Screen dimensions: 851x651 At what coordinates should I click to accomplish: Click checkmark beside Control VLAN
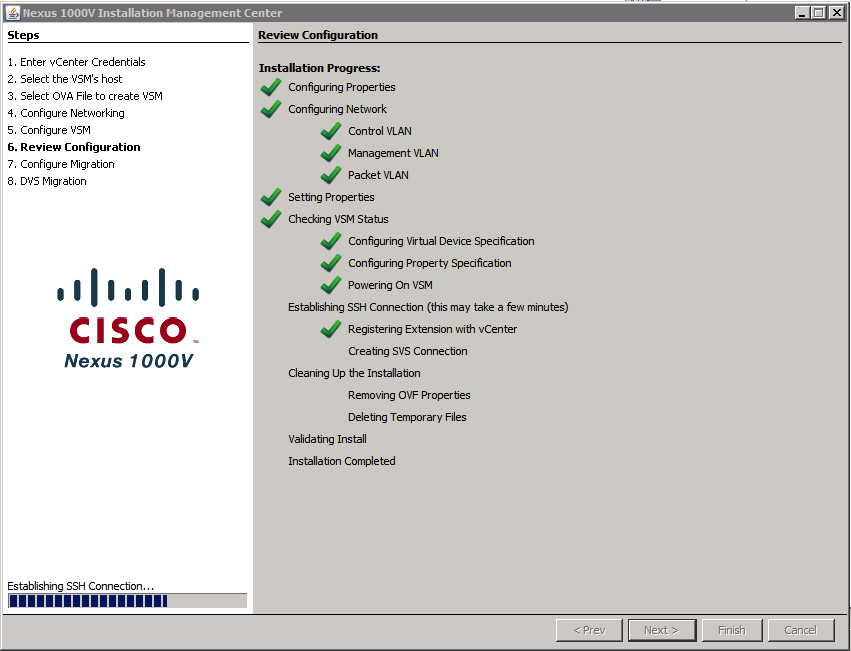[331, 131]
